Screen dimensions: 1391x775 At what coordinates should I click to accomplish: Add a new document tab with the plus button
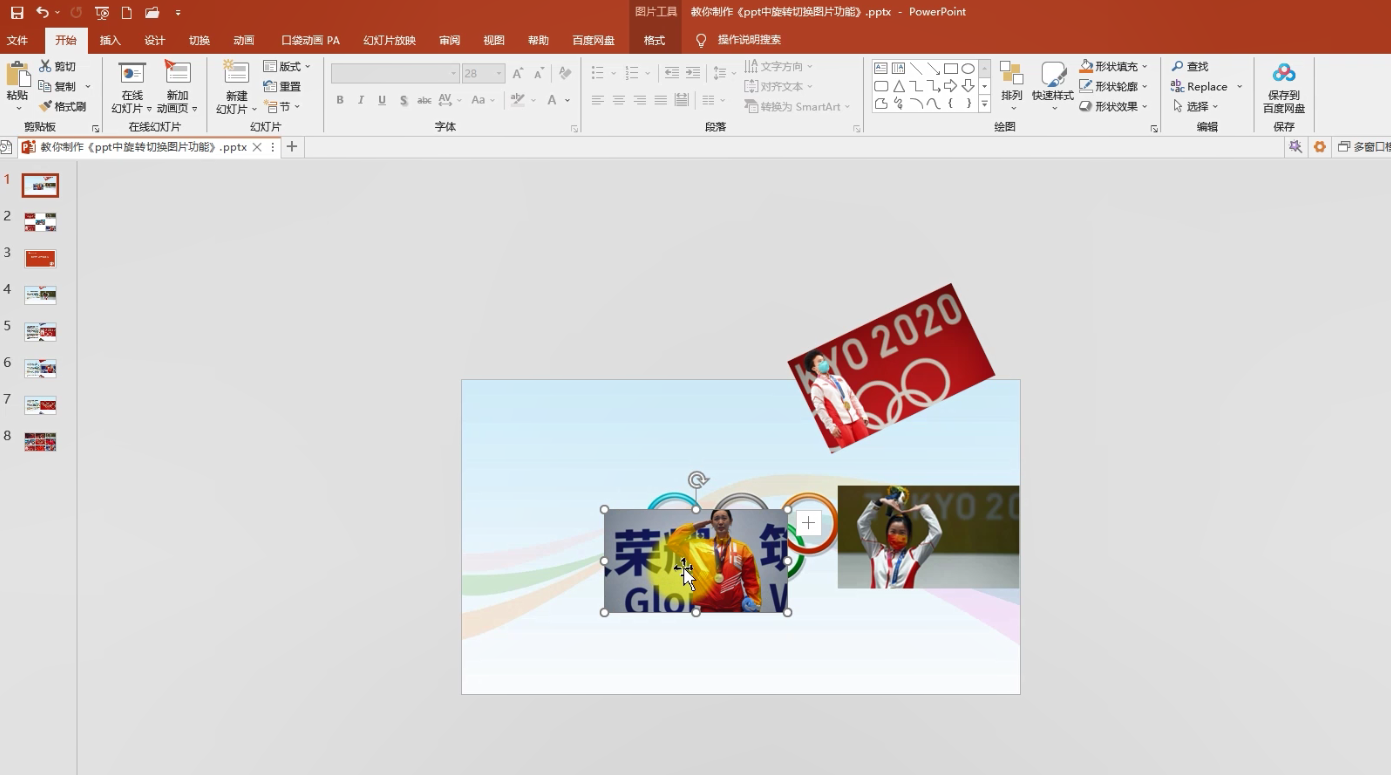[292, 146]
